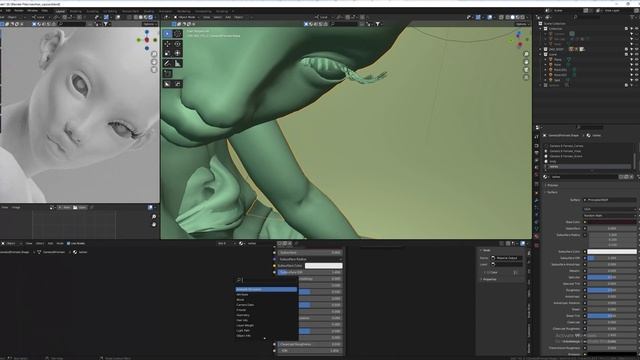640x360 pixels.
Task: Open Texture properties tab in Properties editor
Action: 536,245
